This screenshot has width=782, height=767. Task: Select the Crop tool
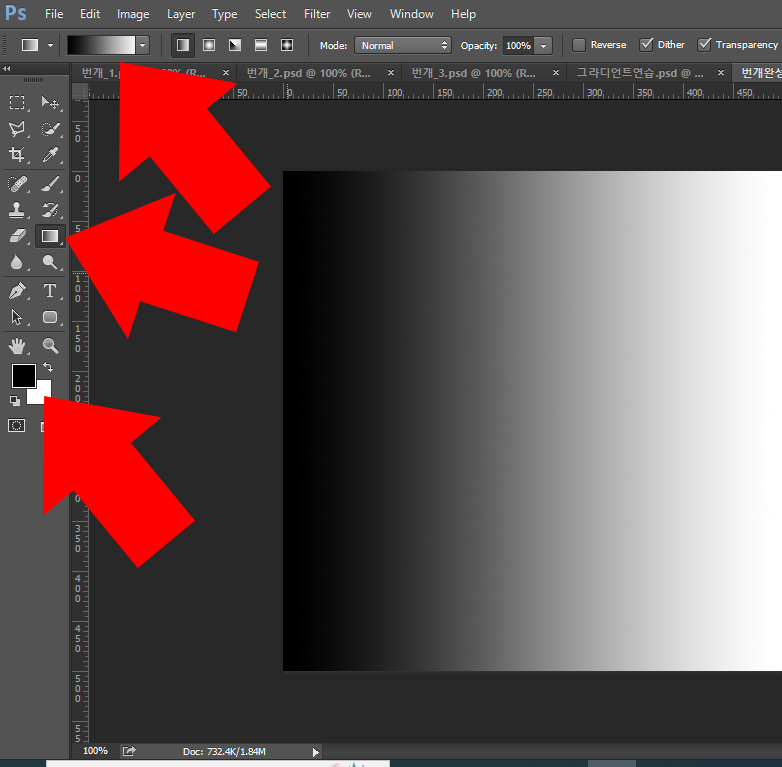(17, 155)
